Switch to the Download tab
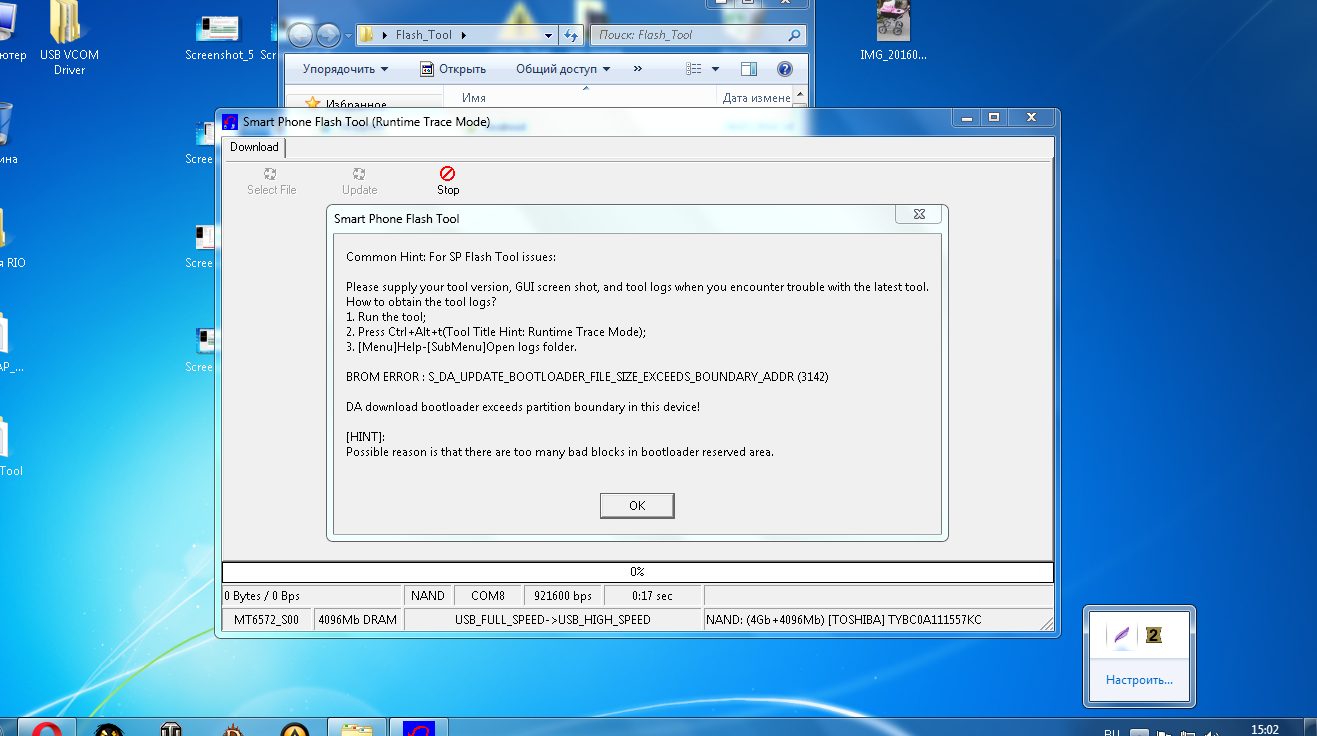 point(254,147)
